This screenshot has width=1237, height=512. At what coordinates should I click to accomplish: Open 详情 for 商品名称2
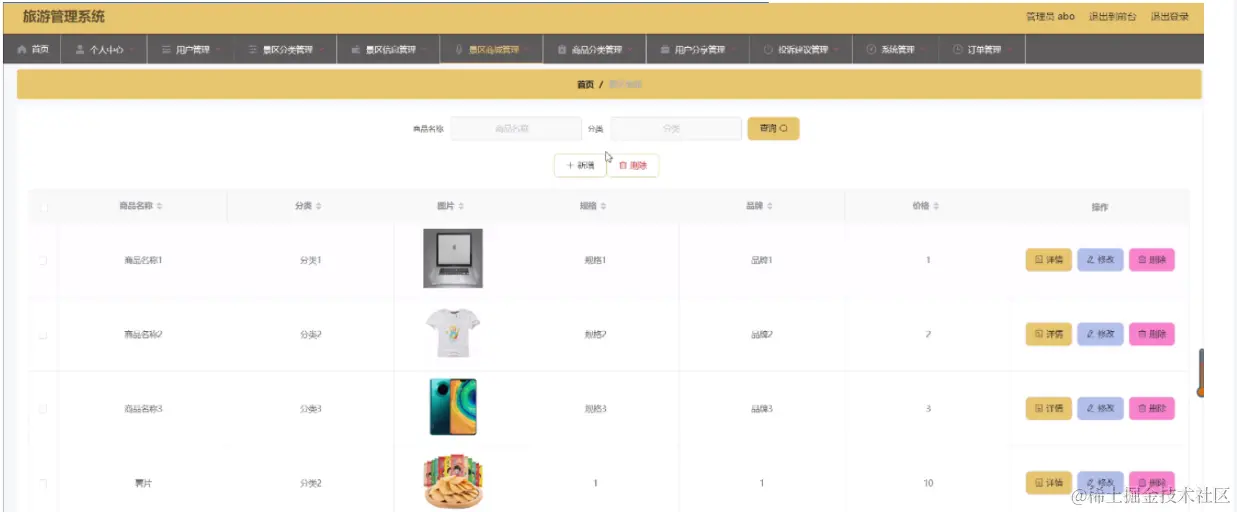point(1048,334)
